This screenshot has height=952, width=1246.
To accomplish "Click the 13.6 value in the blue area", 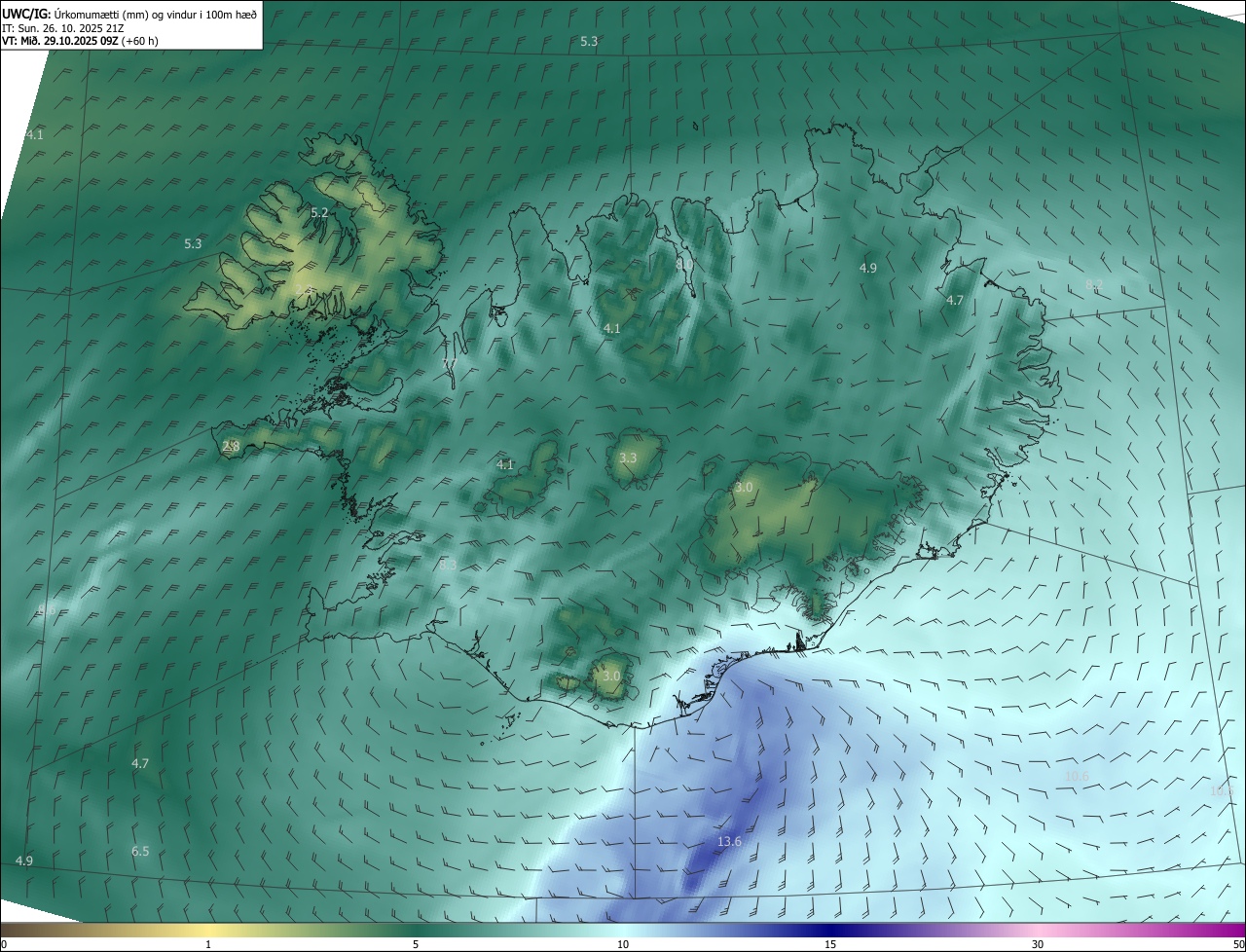I will tap(729, 841).
